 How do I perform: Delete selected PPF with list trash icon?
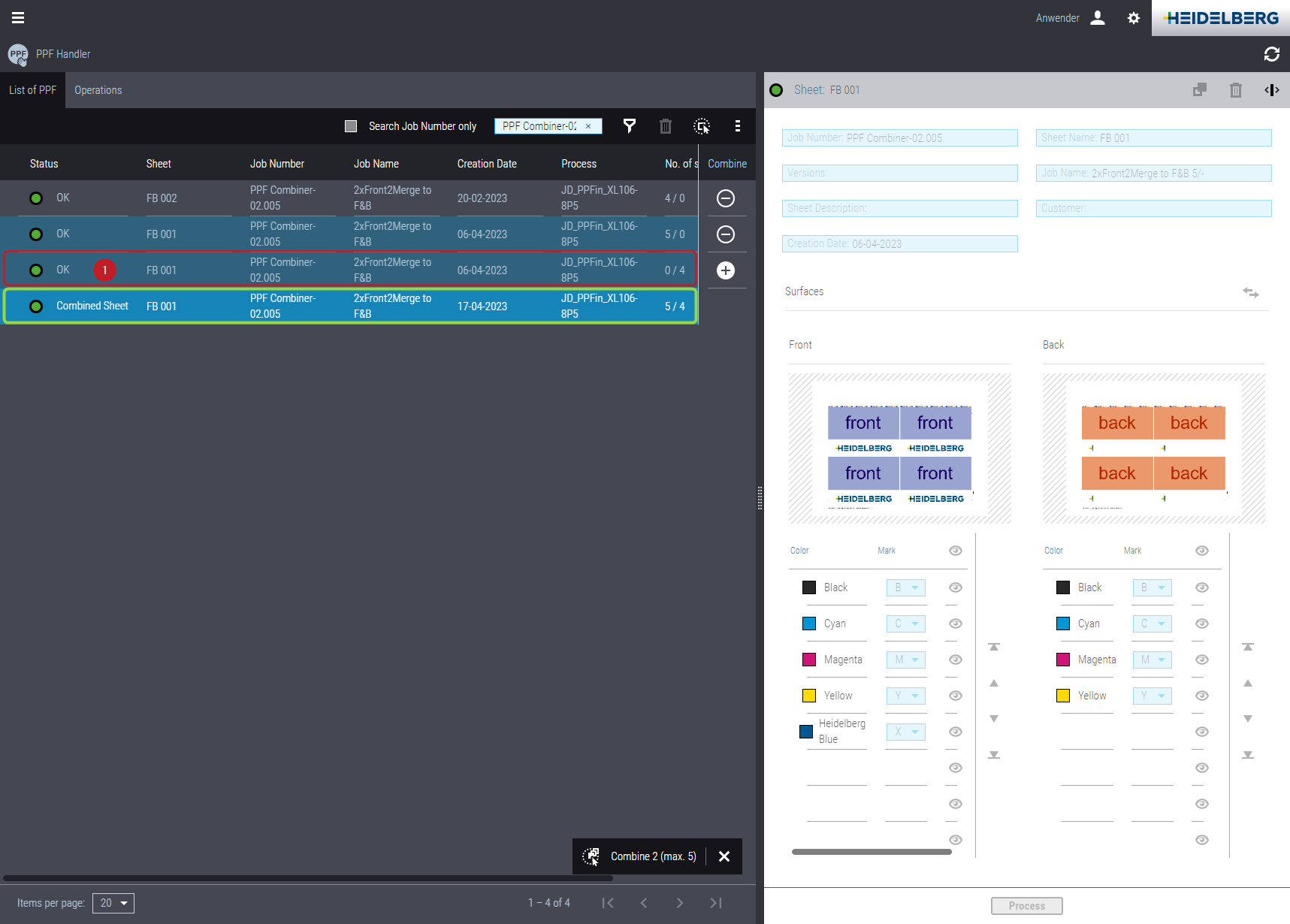[665, 126]
